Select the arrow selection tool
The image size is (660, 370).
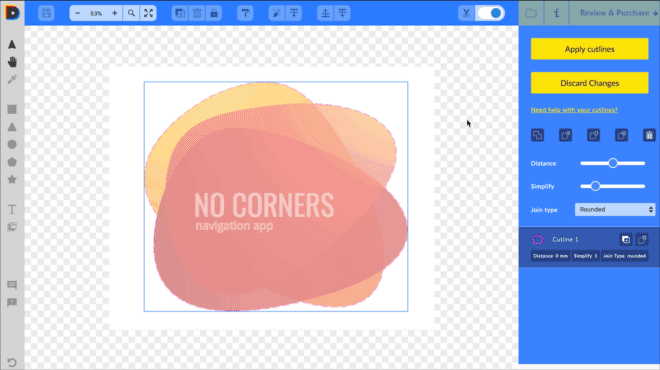[12, 44]
